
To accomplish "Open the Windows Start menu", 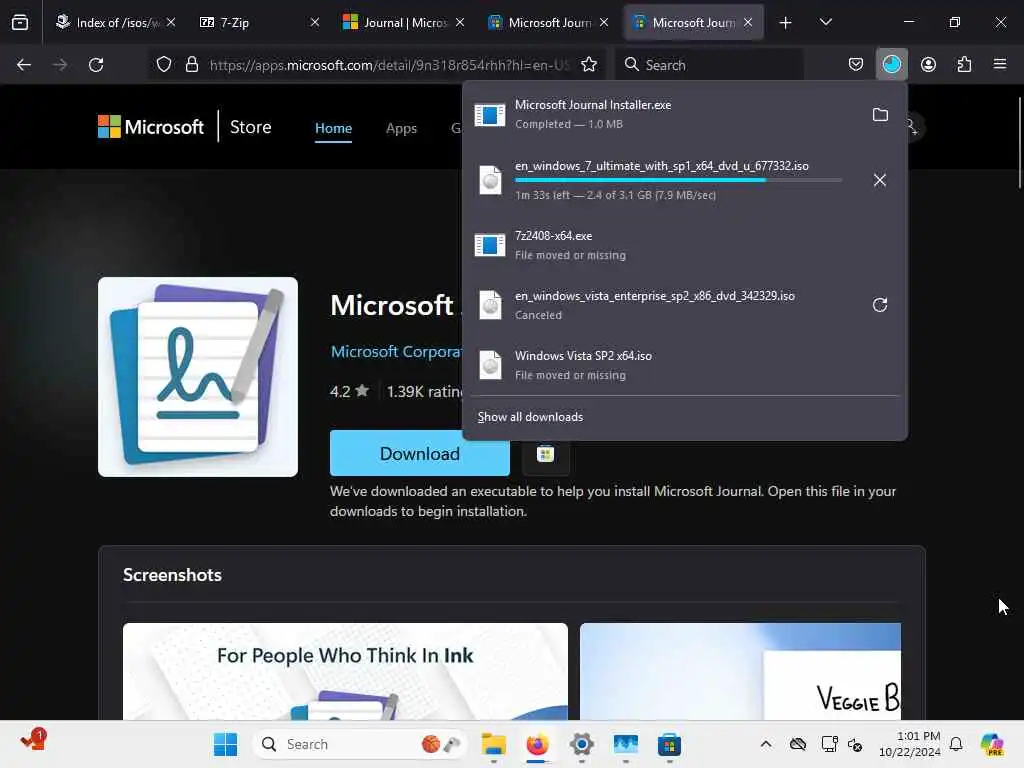I will click(x=226, y=744).
